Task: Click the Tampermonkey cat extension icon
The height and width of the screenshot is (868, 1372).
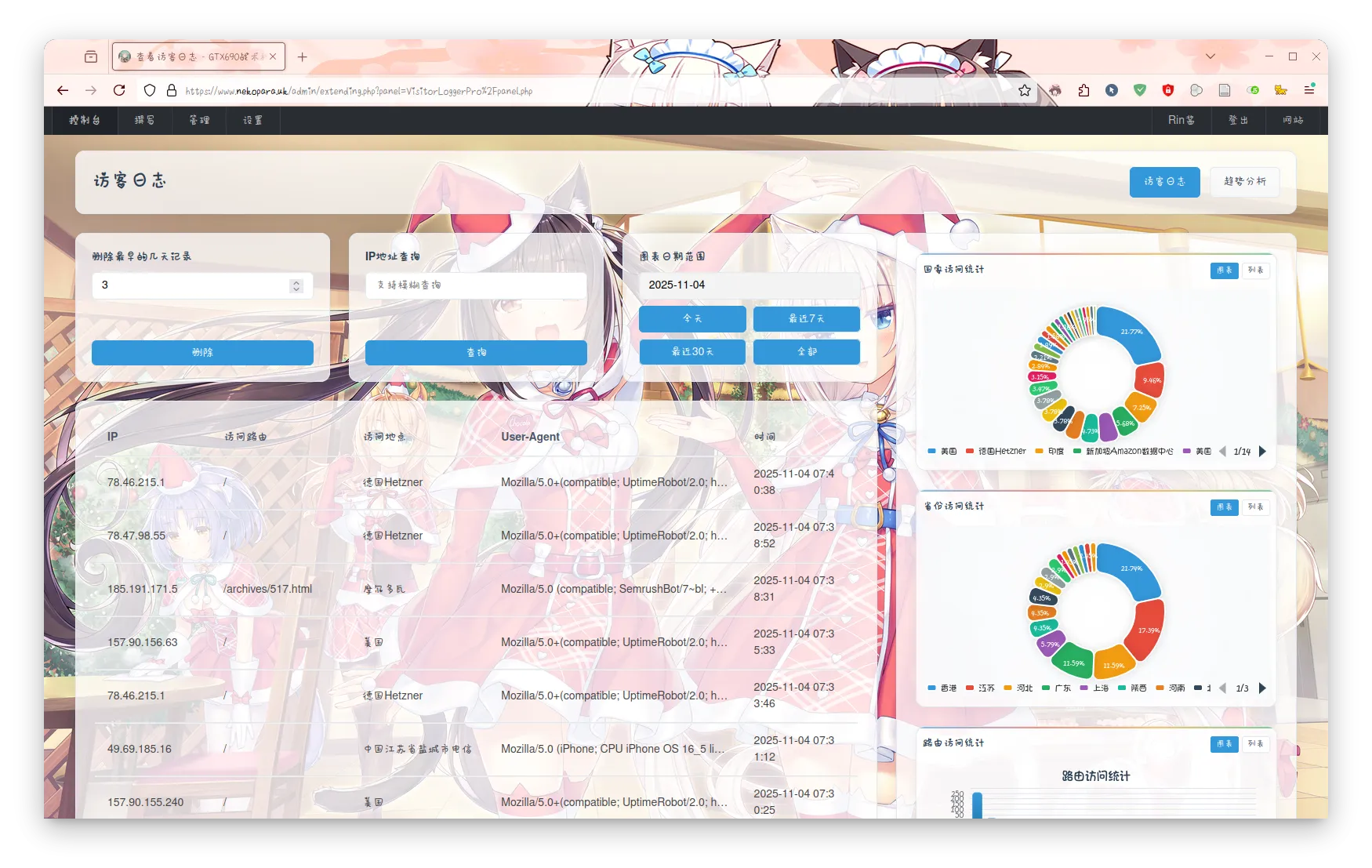Action: tap(1281, 90)
